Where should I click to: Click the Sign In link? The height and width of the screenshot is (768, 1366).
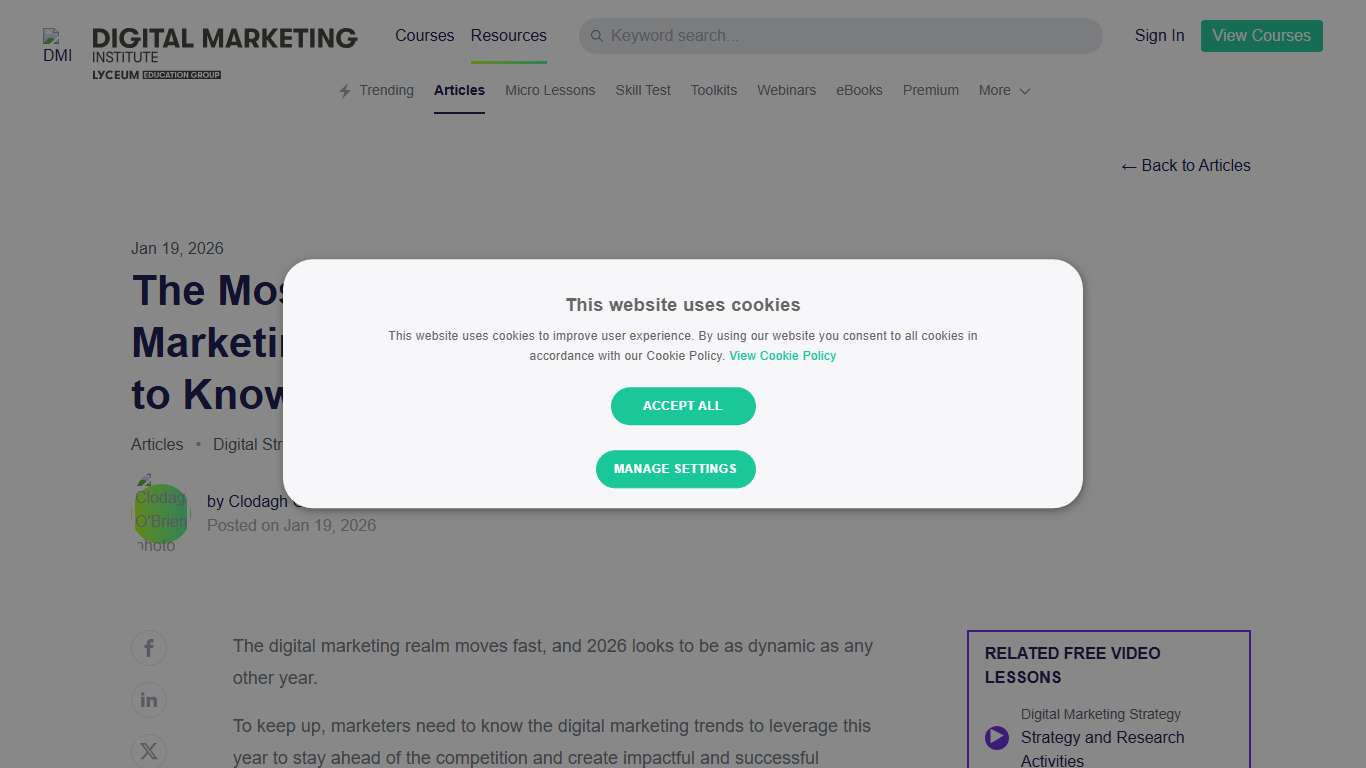1158,35
